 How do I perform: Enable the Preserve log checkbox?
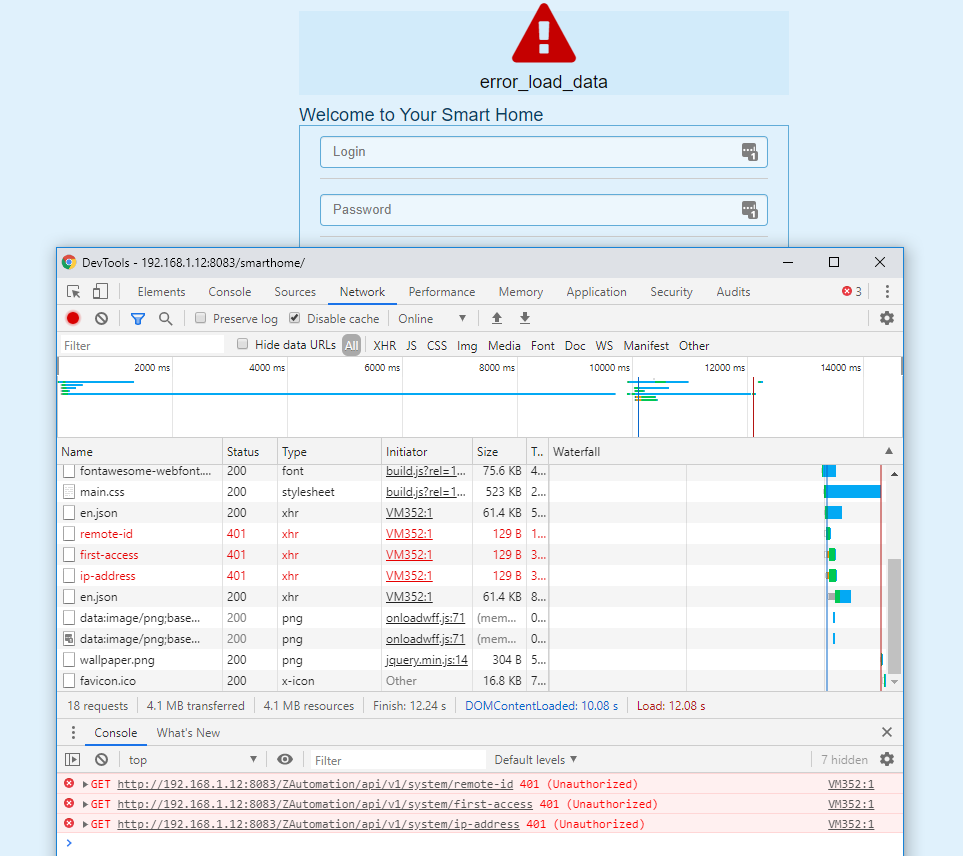(201, 318)
